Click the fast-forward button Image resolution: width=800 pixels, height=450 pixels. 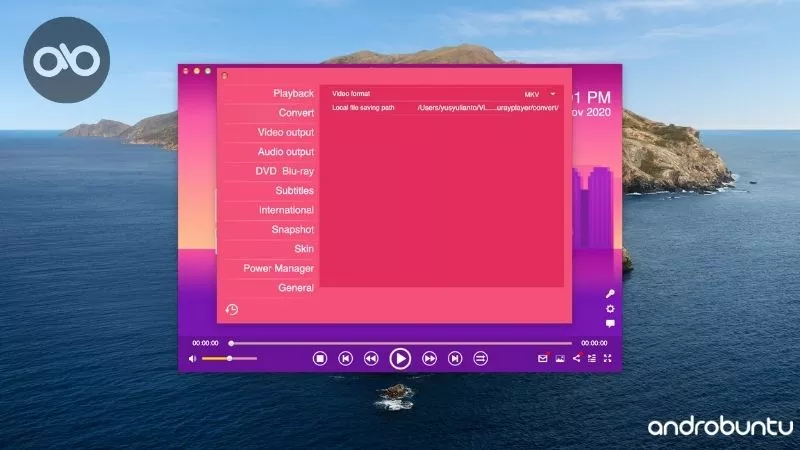point(429,358)
